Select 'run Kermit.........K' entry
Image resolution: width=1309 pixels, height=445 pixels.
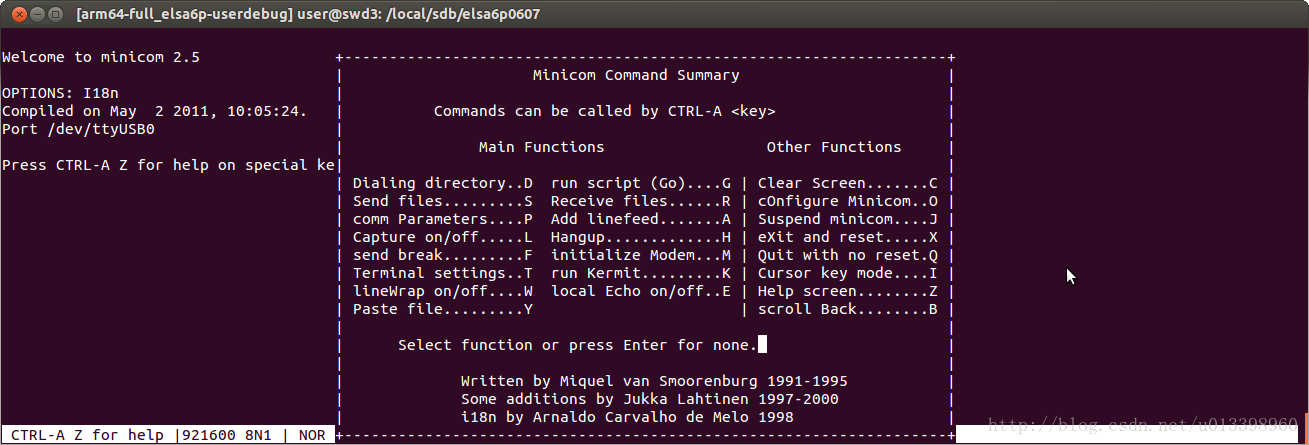pyautogui.click(x=641, y=273)
